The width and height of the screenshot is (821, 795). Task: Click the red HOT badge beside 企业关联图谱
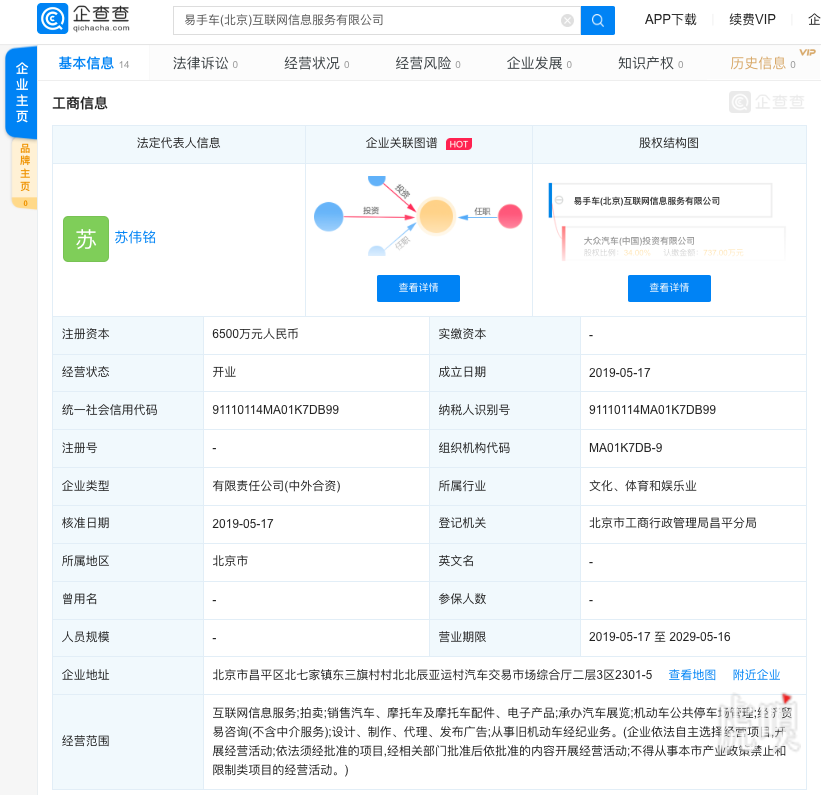tap(459, 144)
